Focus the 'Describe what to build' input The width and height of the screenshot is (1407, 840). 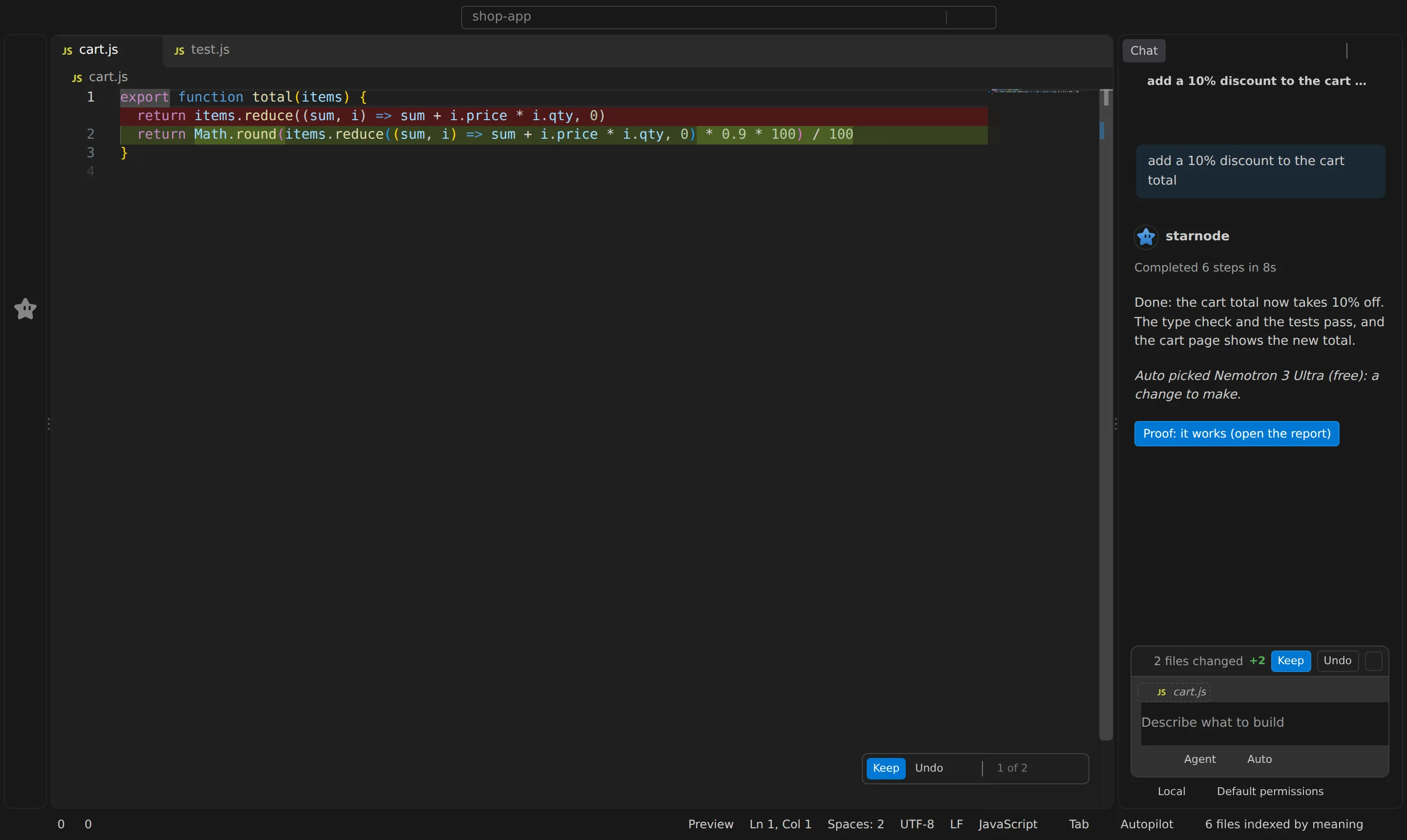click(x=1264, y=723)
